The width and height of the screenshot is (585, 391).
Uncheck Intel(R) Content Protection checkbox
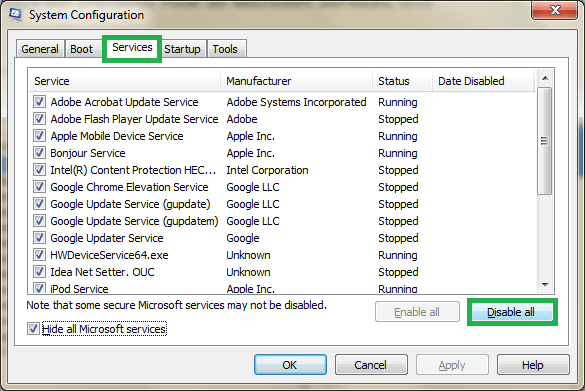point(39,170)
